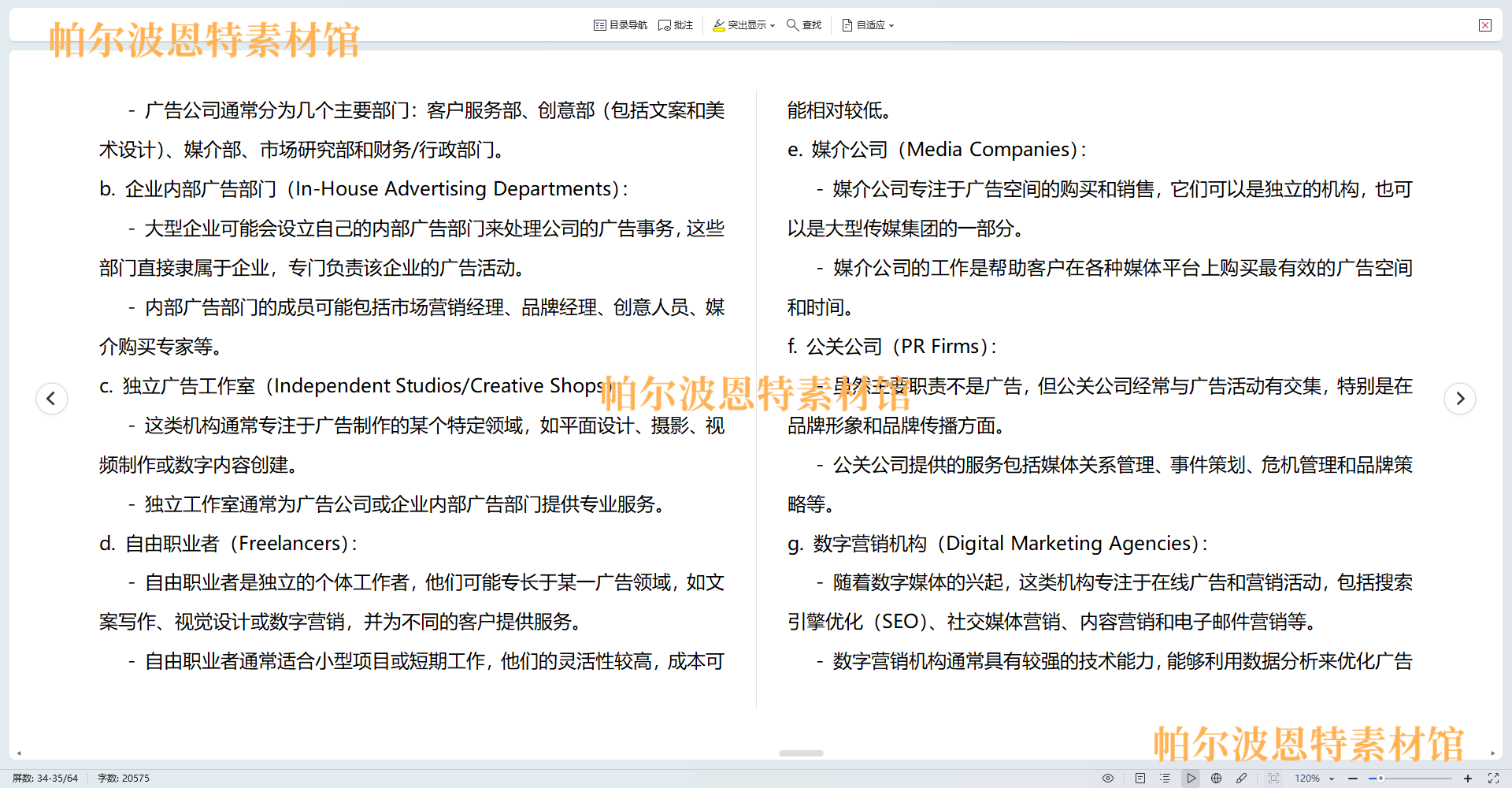Image resolution: width=1512 pixels, height=788 pixels.
Task: Click the horizontal scrollbar right arrow
Action: click(x=1493, y=753)
